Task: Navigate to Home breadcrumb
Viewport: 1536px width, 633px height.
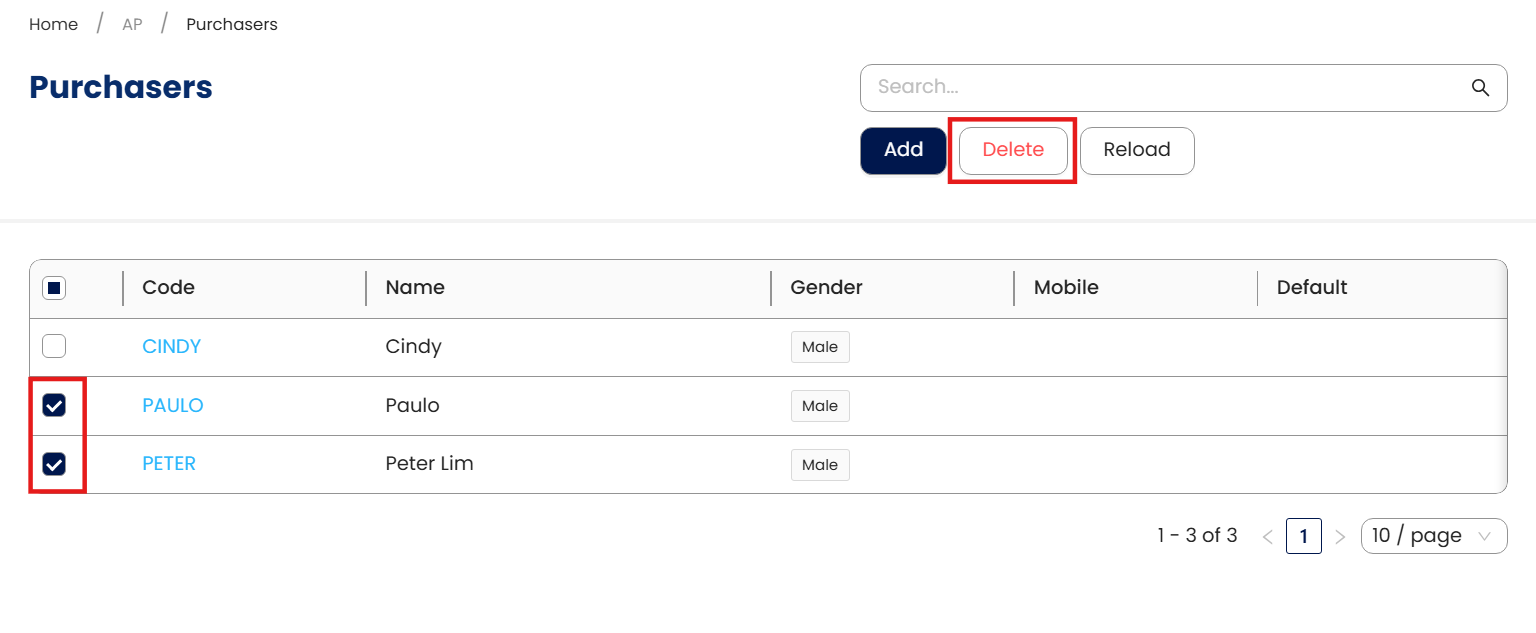Action: pos(54,24)
